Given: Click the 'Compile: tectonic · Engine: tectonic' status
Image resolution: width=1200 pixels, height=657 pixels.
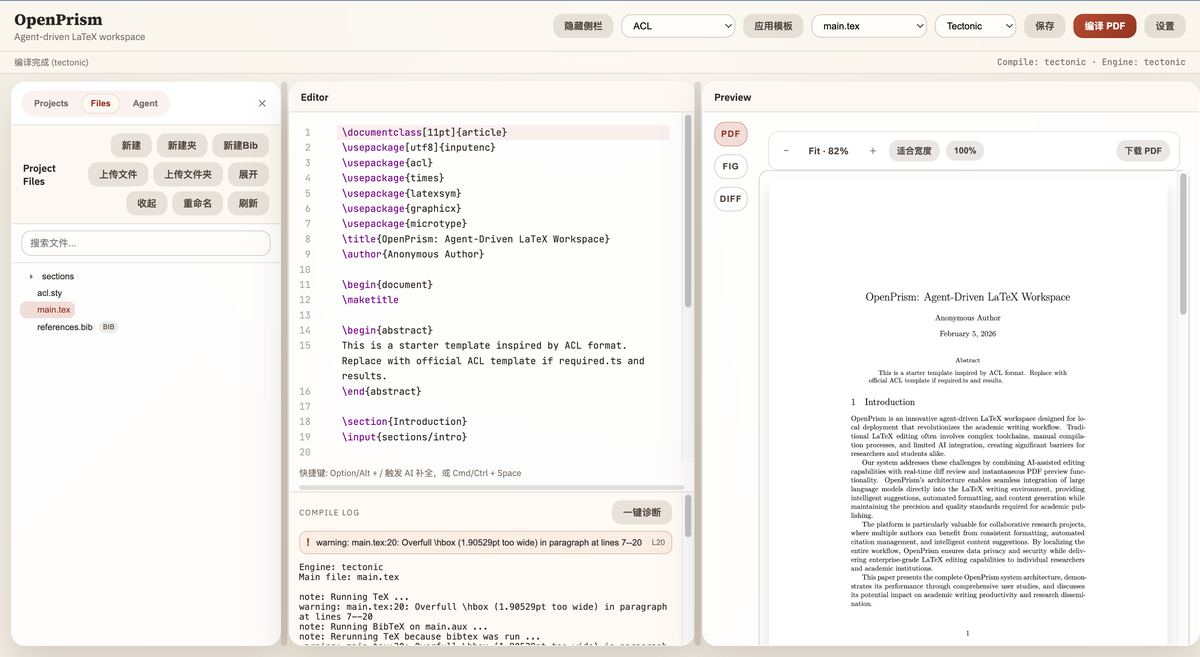Looking at the screenshot, I should pos(1091,62).
